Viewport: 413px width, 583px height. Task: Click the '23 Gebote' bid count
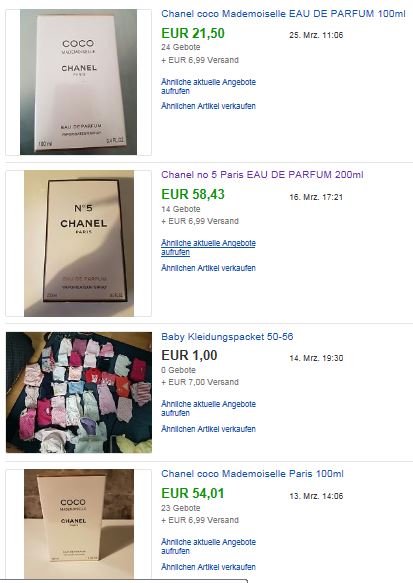tap(181, 508)
